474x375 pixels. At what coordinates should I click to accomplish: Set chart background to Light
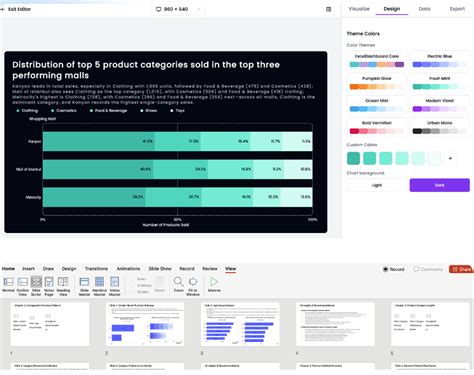click(377, 185)
